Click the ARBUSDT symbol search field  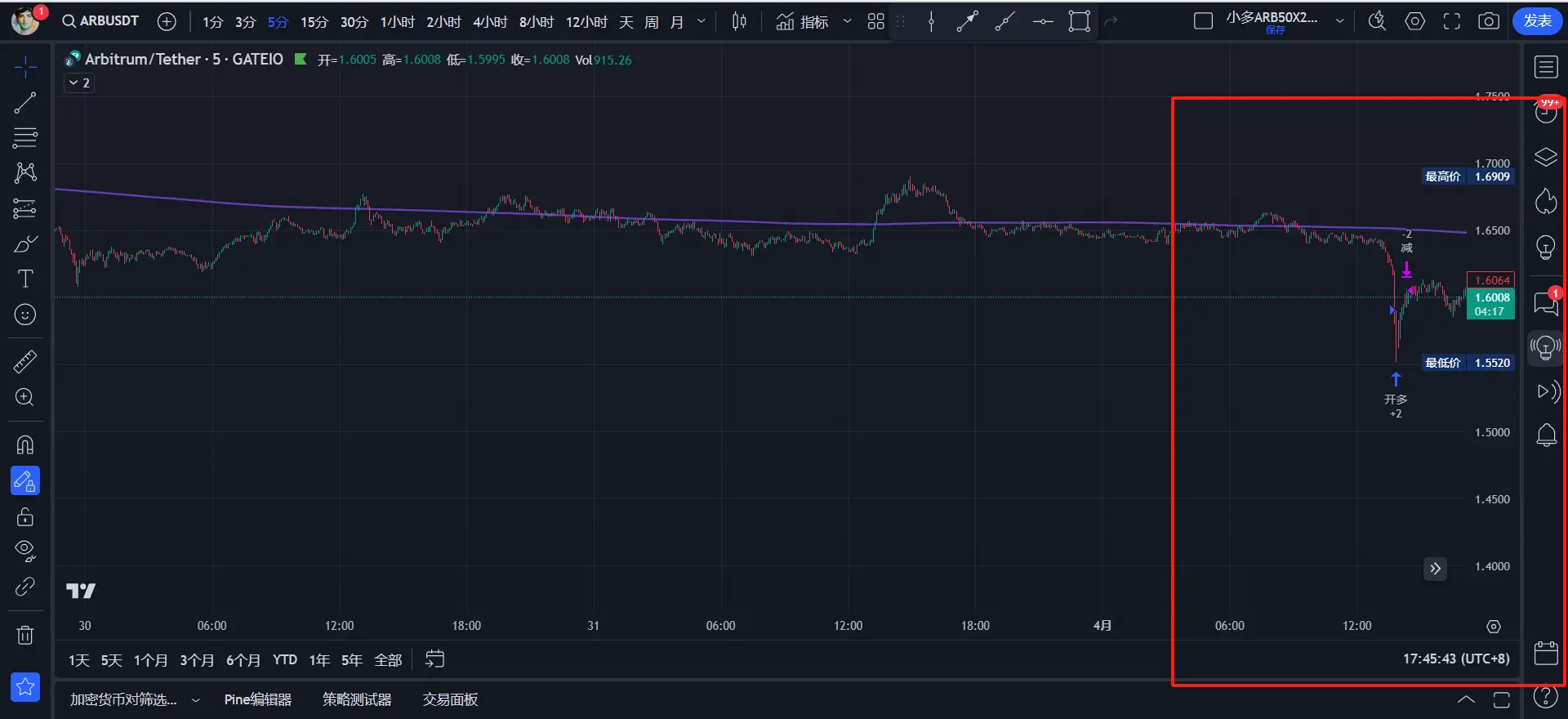click(101, 21)
